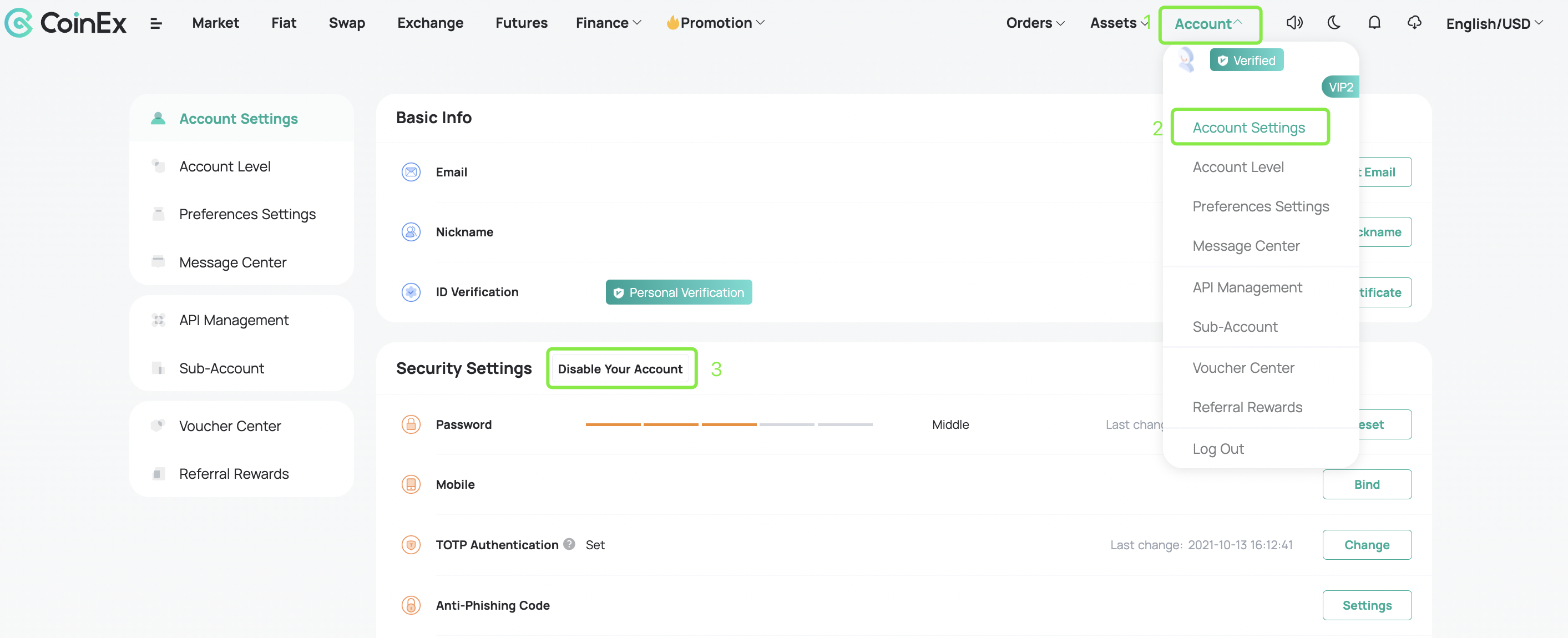Click the Password lock icon
Image resolution: width=1568 pixels, height=638 pixels.
[412, 424]
